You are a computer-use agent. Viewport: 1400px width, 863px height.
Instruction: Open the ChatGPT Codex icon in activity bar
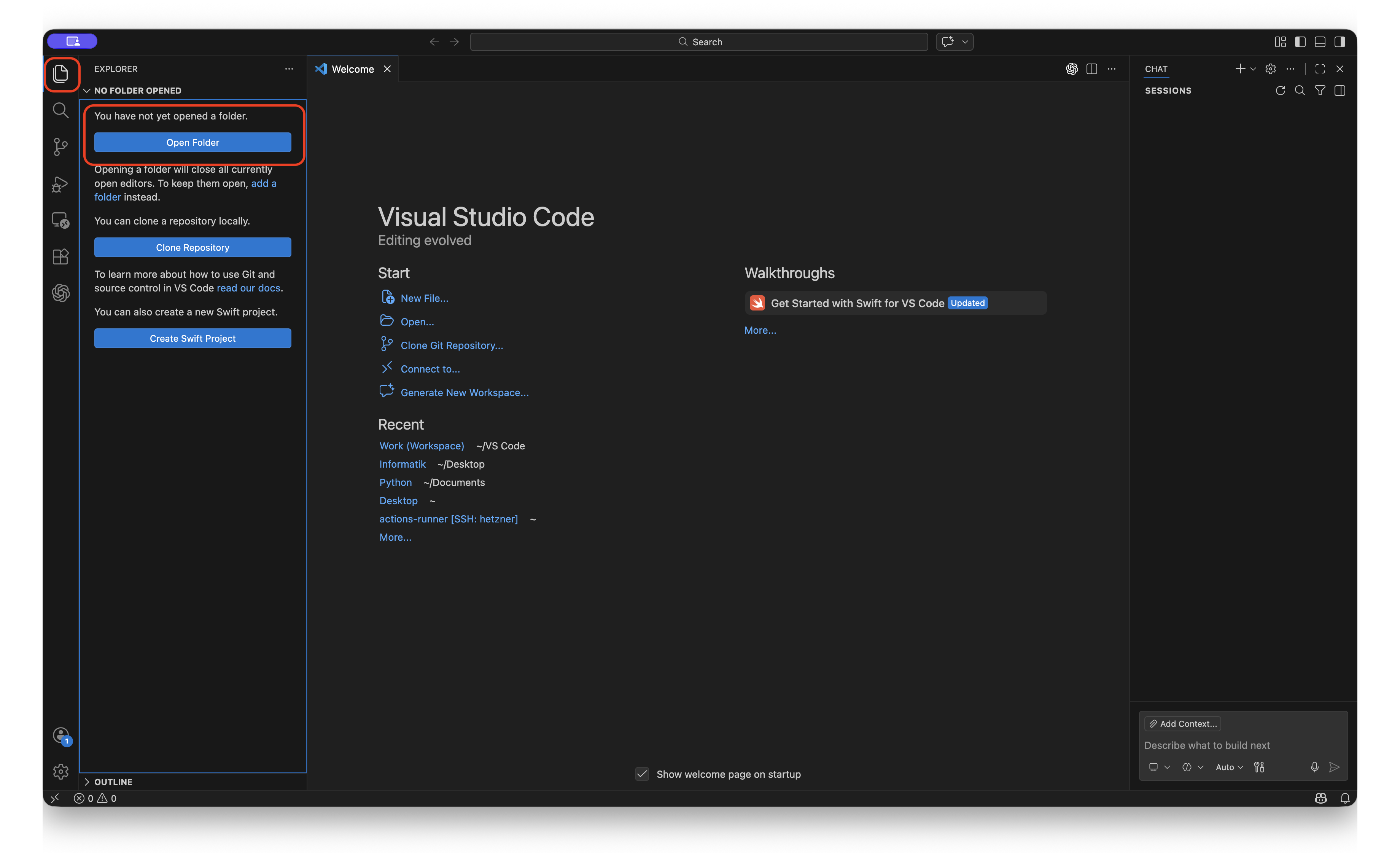pos(60,293)
